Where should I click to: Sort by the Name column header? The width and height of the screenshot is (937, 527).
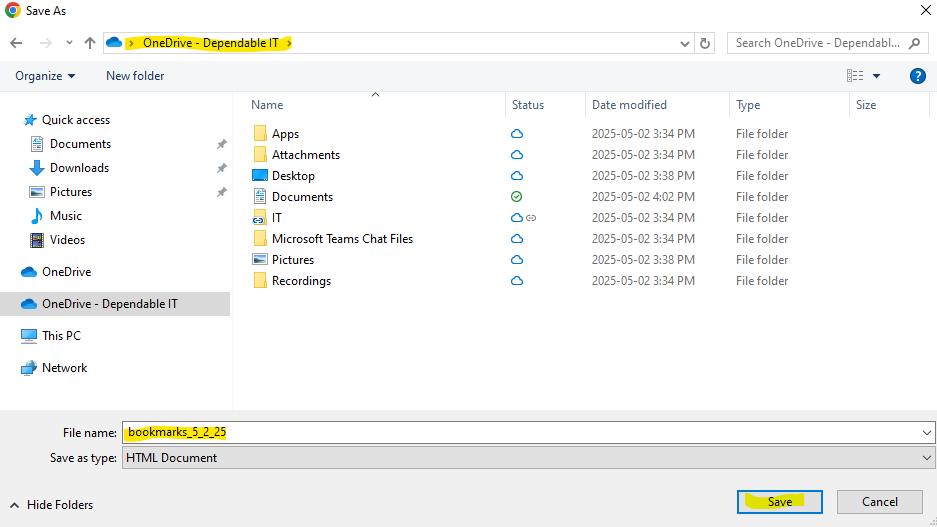point(267,105)
